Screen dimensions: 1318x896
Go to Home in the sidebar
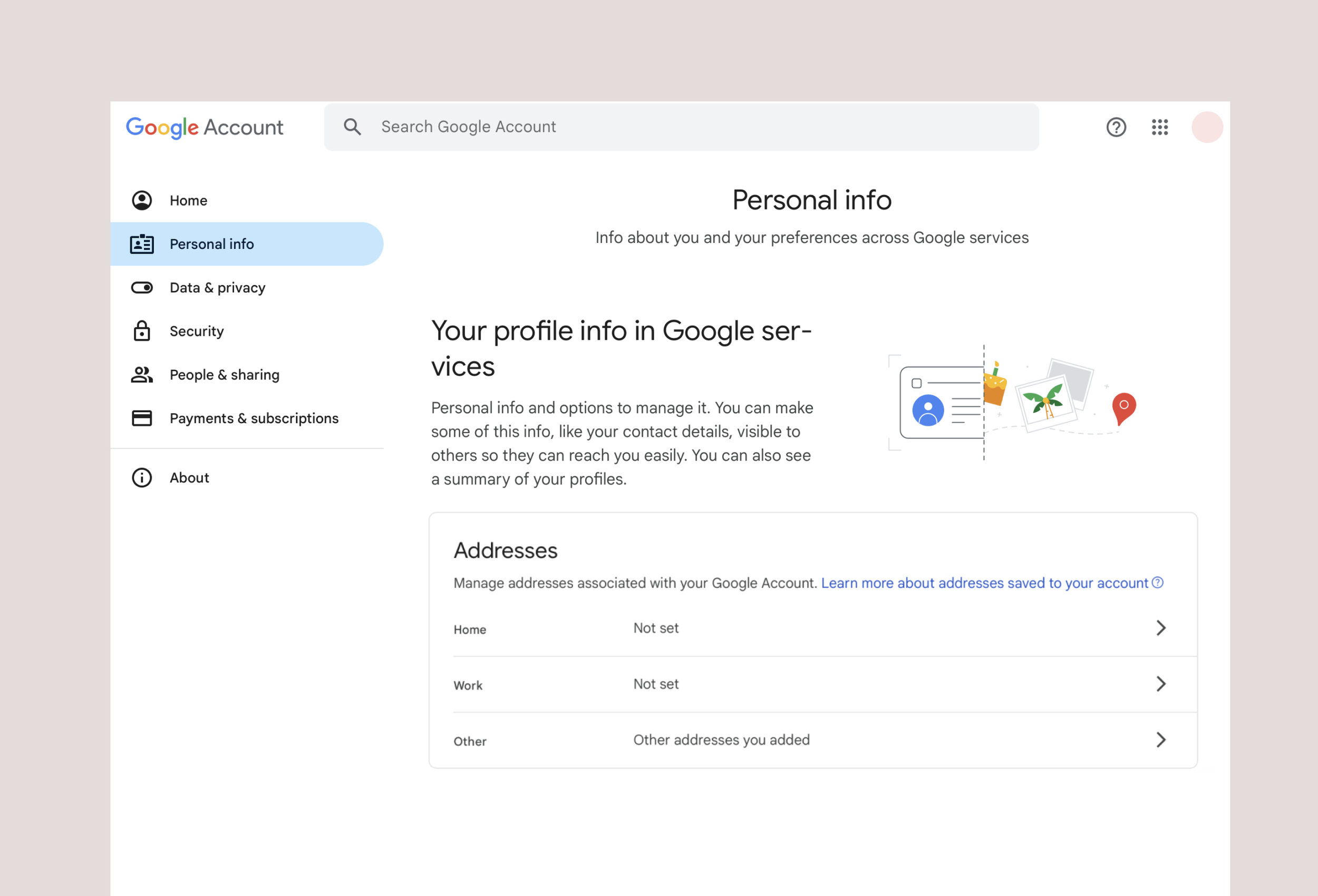pyautogui.click(x=247, y=200)
